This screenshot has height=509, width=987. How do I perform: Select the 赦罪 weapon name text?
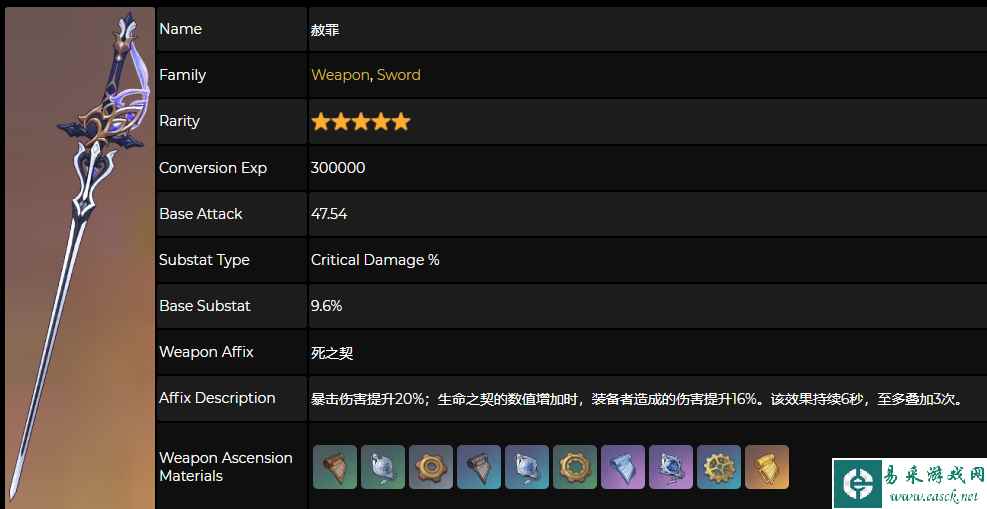click(x=325, y=30)
